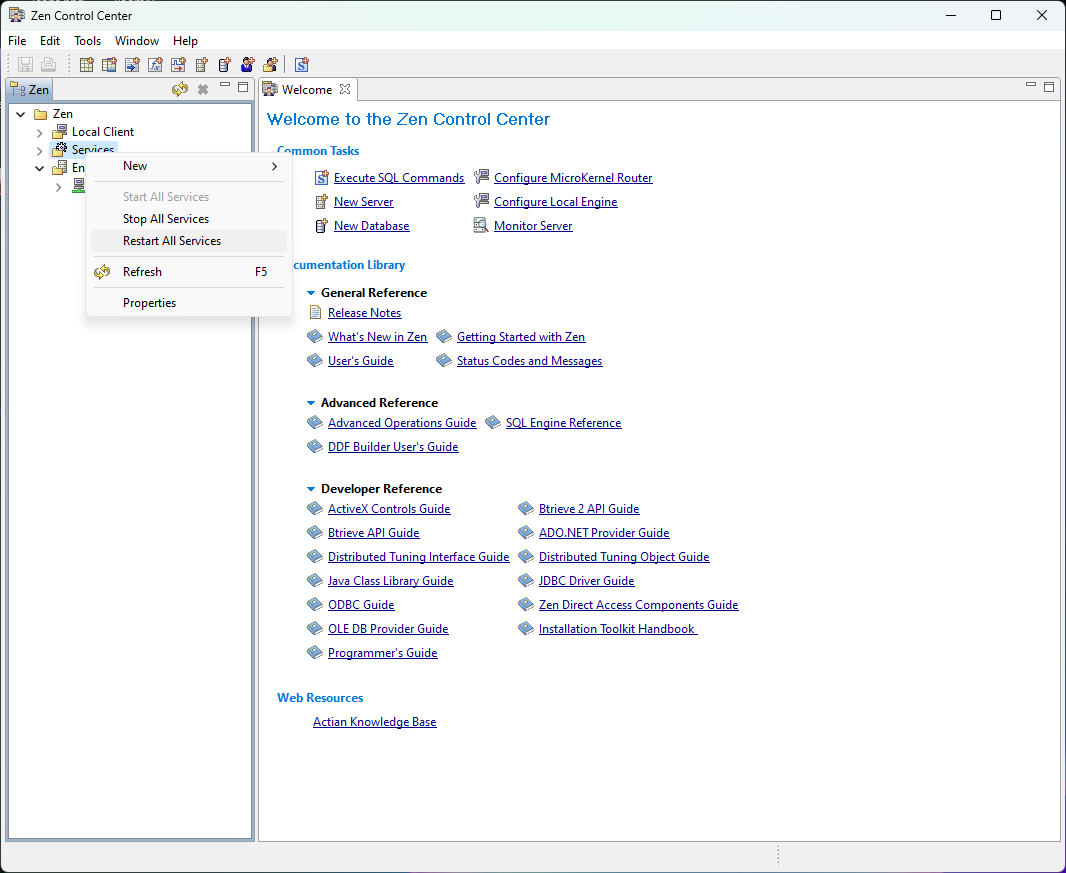Open the Help menu
1066x873 pixels.
185,41
